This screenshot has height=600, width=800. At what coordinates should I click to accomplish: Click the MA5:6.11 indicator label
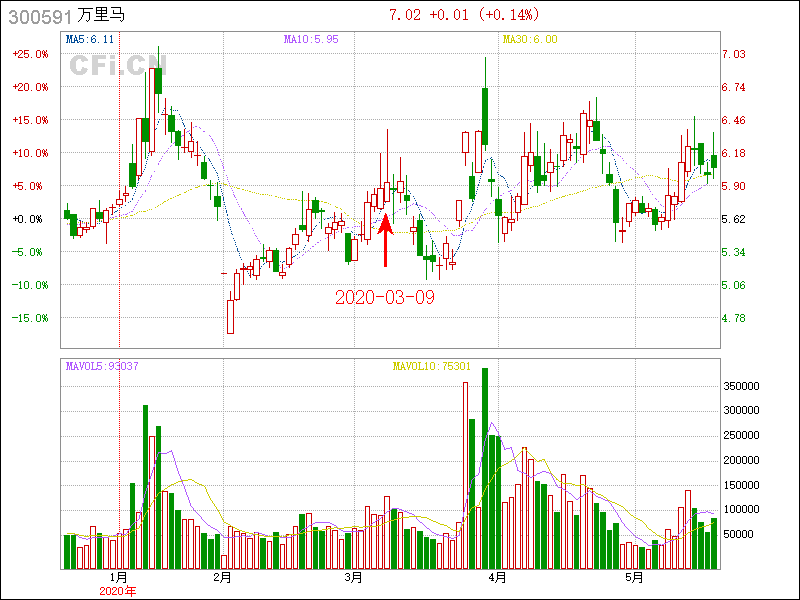pyautogui.click(x=90, y=40)
